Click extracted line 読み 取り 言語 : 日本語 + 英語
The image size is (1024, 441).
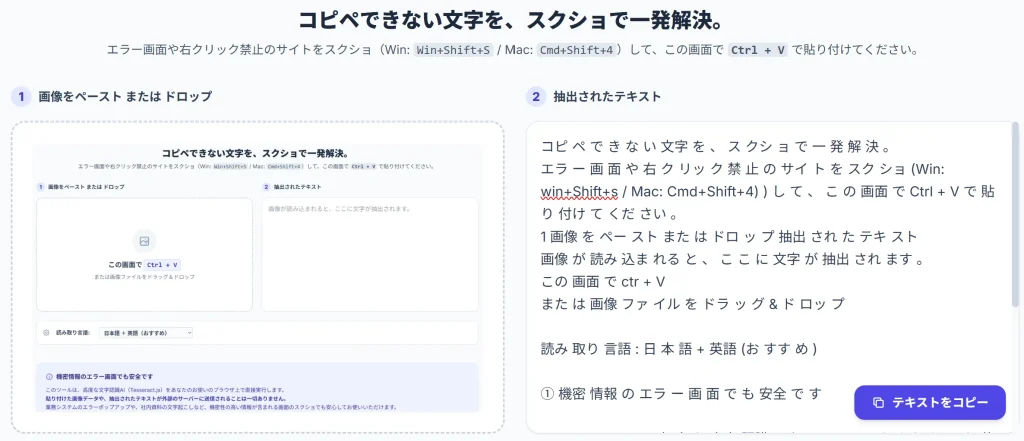(x=679, y=349)
